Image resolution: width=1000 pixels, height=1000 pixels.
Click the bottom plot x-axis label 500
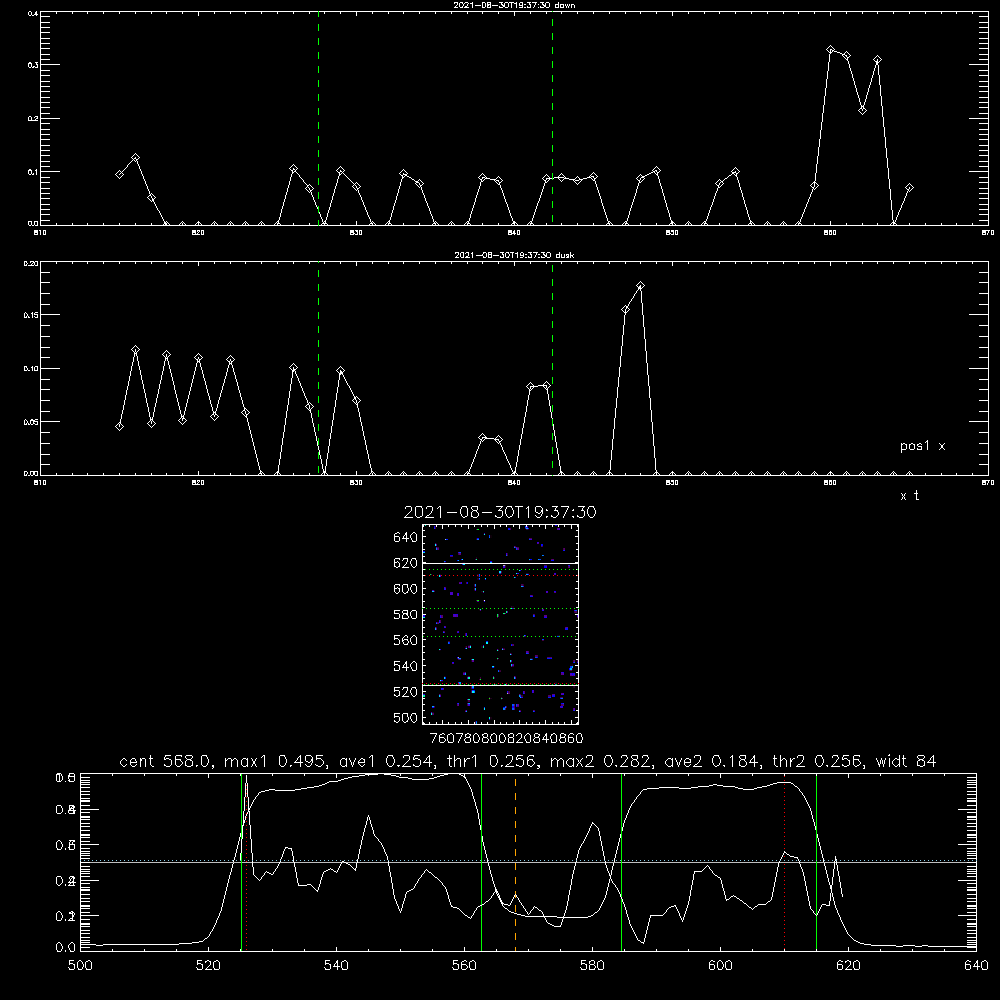[80, 966]
